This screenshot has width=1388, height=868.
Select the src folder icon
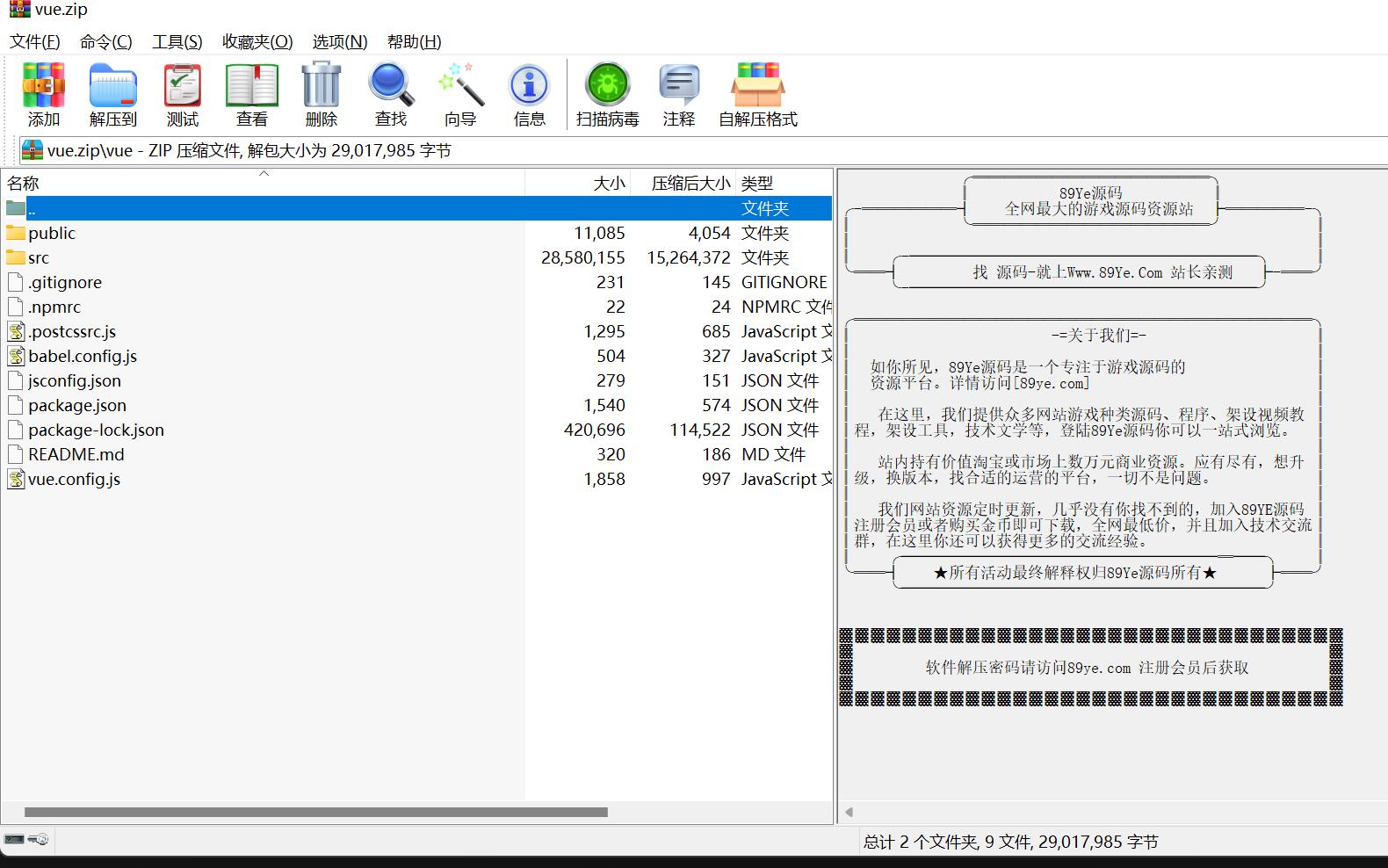(16, 257)
